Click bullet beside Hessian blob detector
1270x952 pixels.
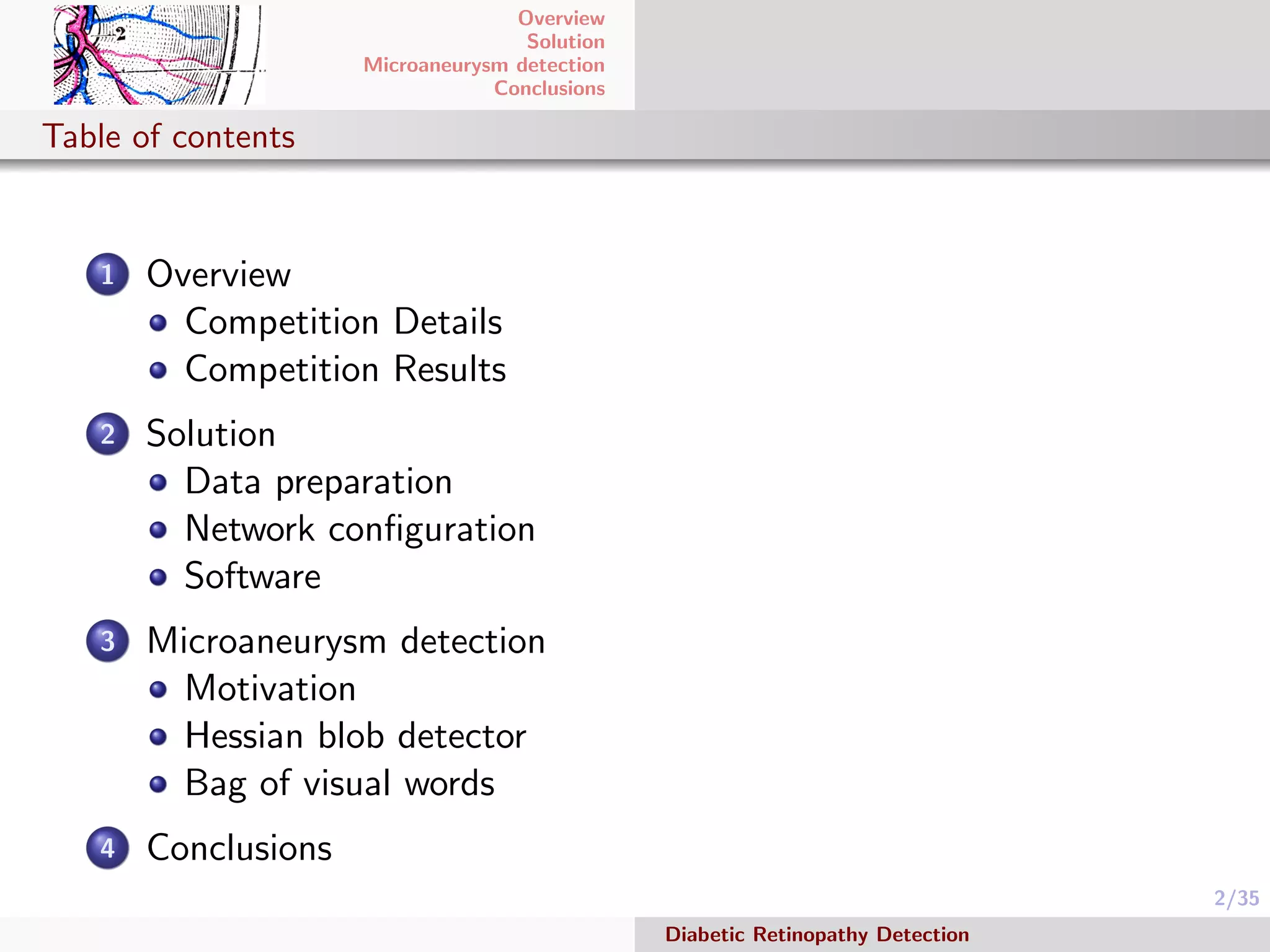[x=158, y=737]
